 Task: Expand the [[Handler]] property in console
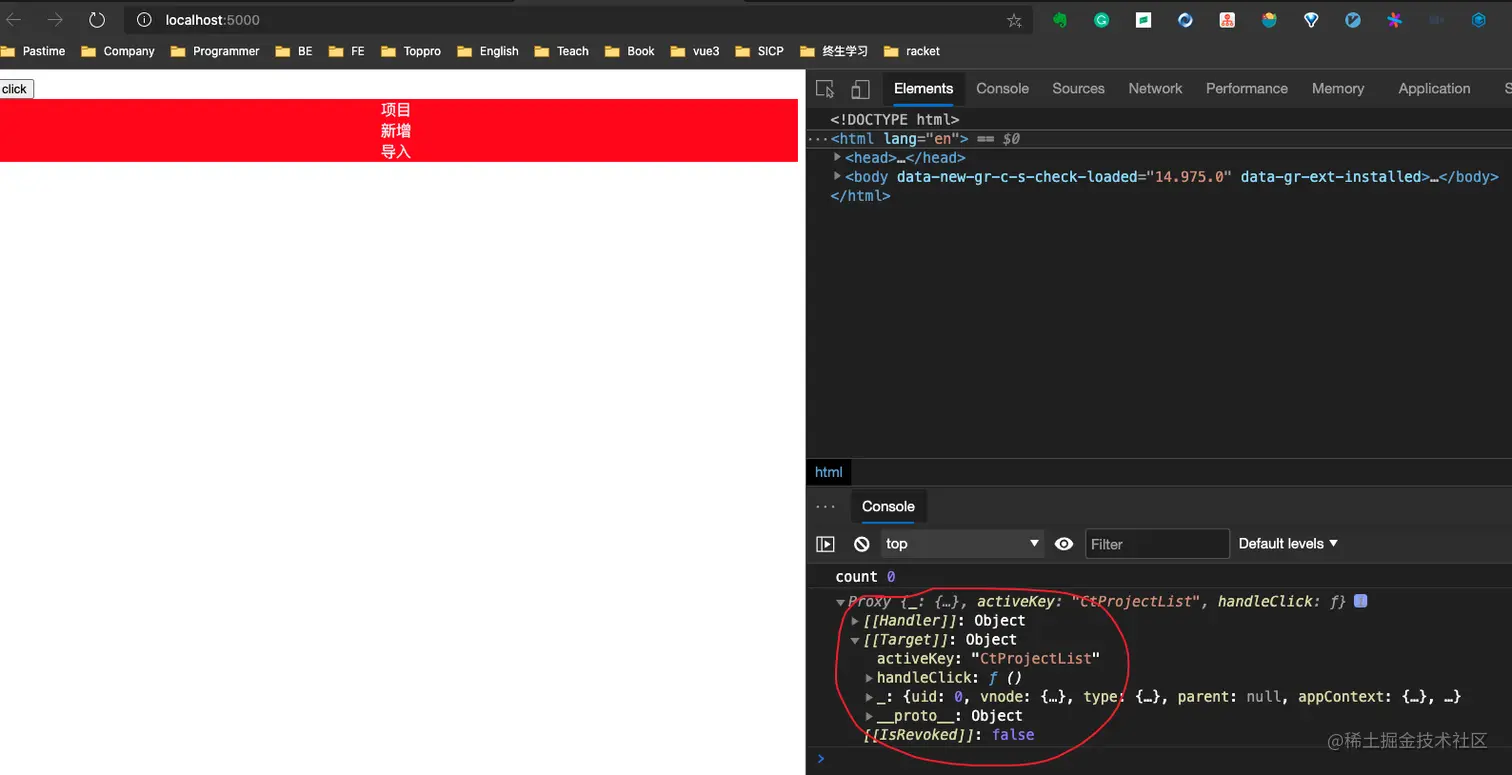click(855, 620)
